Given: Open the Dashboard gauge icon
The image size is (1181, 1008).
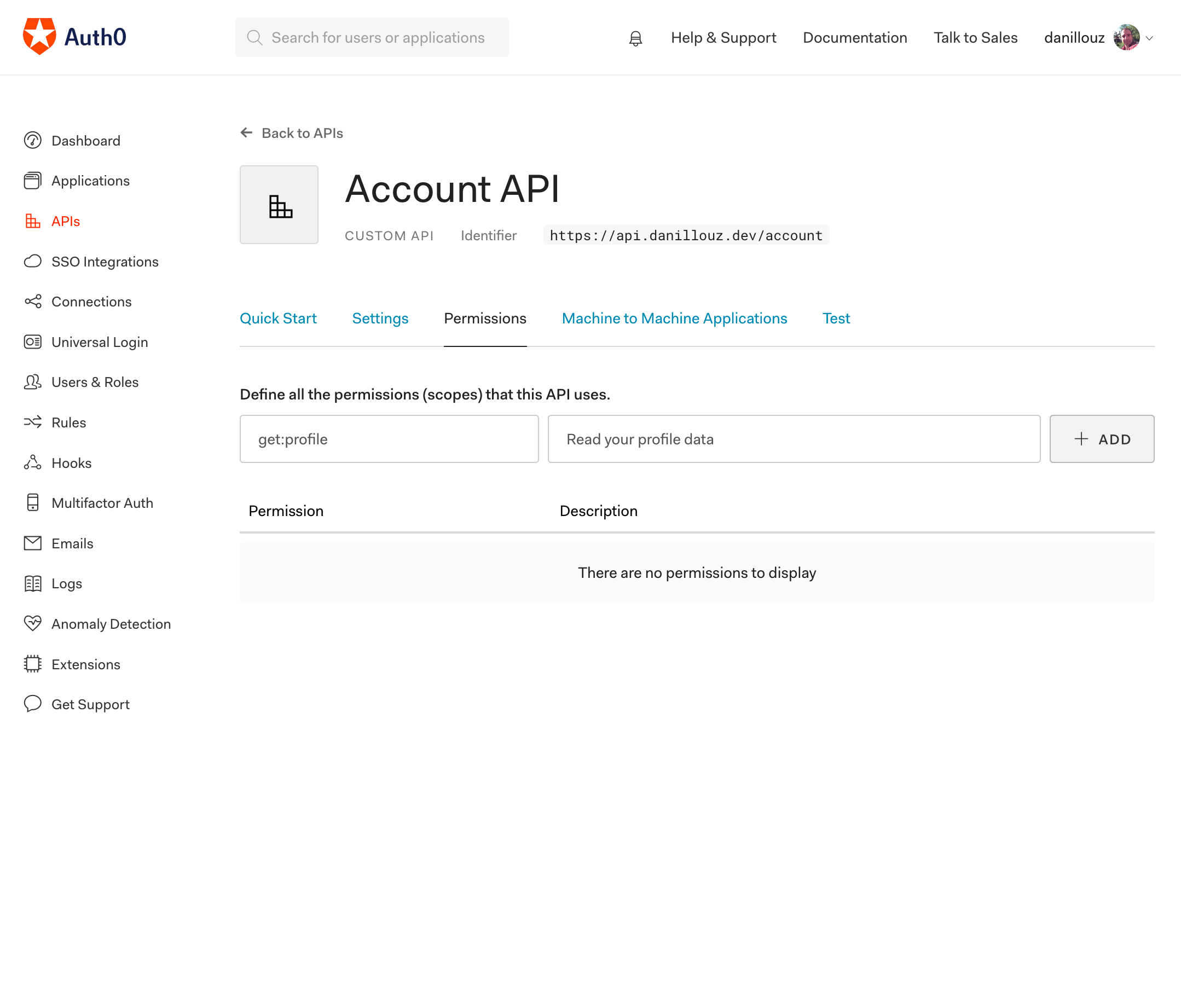Looking at the screenshot, I should click(32, 140).
